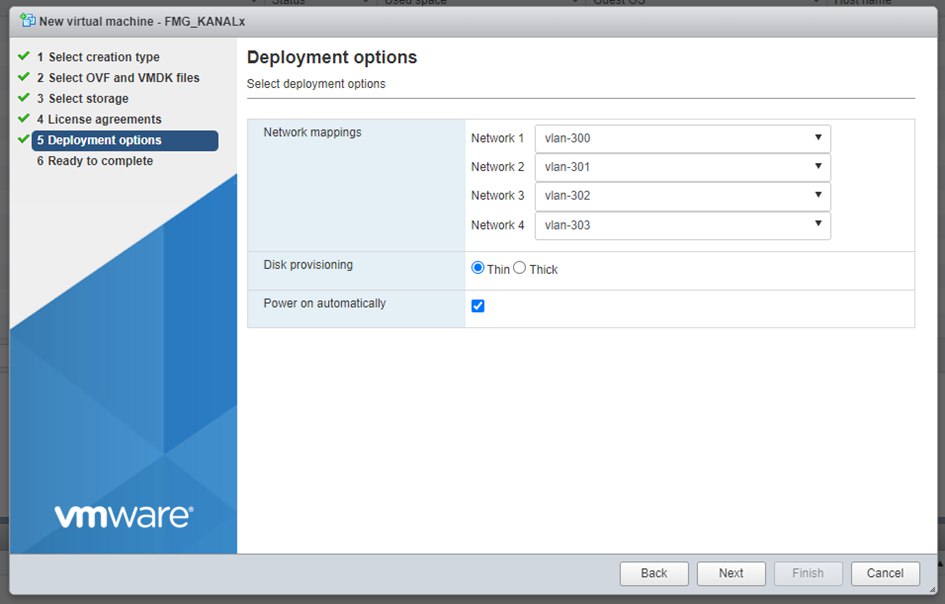945x604 pixels.
Task: Click green checkmark beside License agreements
Action: (24, 119)
